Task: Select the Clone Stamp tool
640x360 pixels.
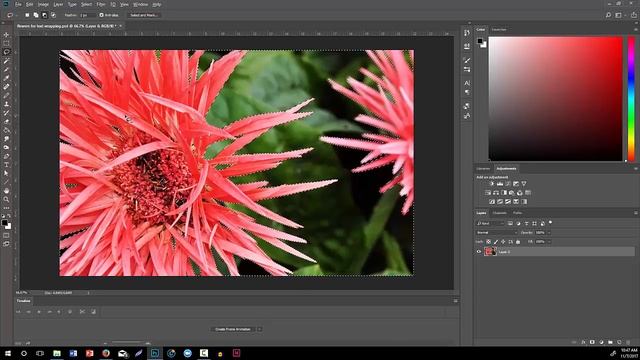Action: pyautogui.click(x=6, y=104)
